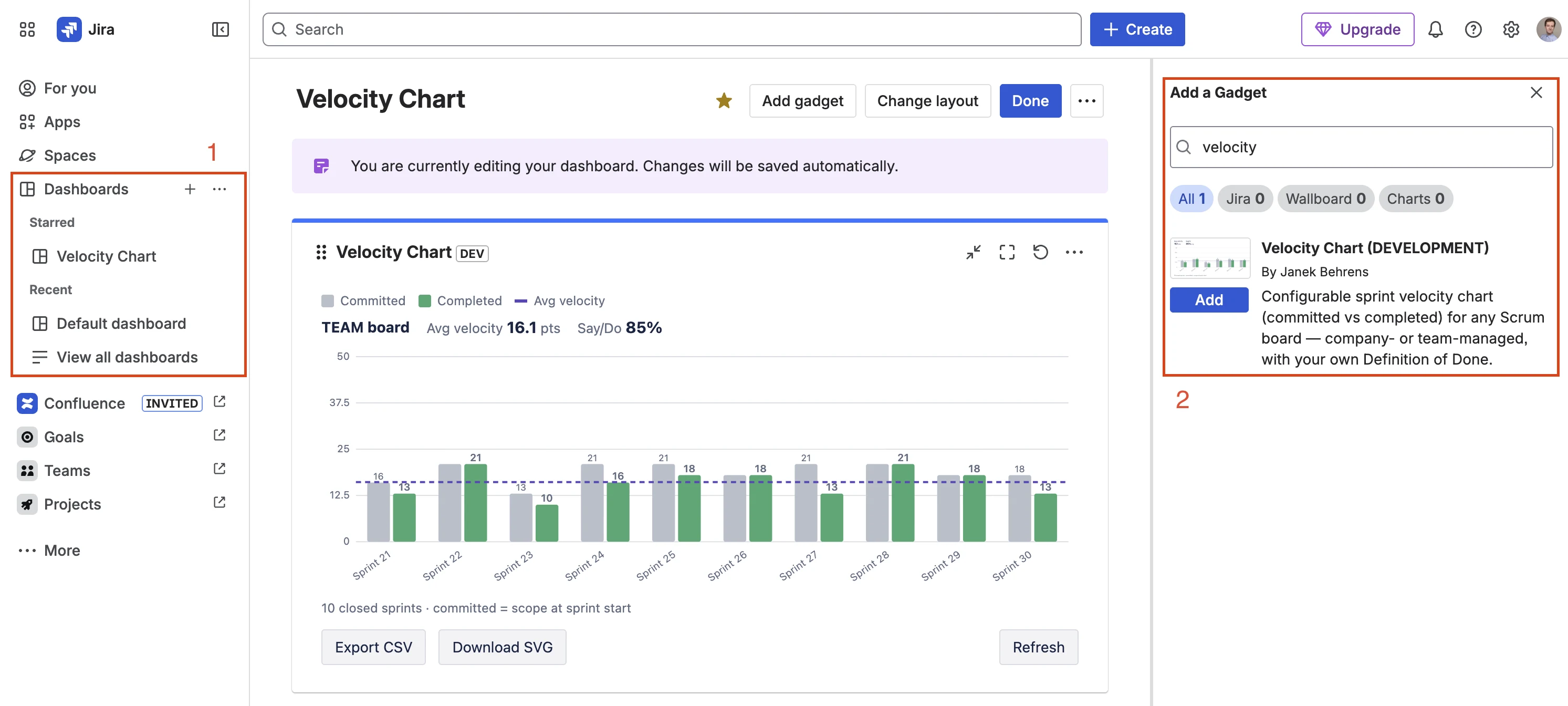Close the Add a Gadget panel
Screen dimensions: 1568x706
1536,92
